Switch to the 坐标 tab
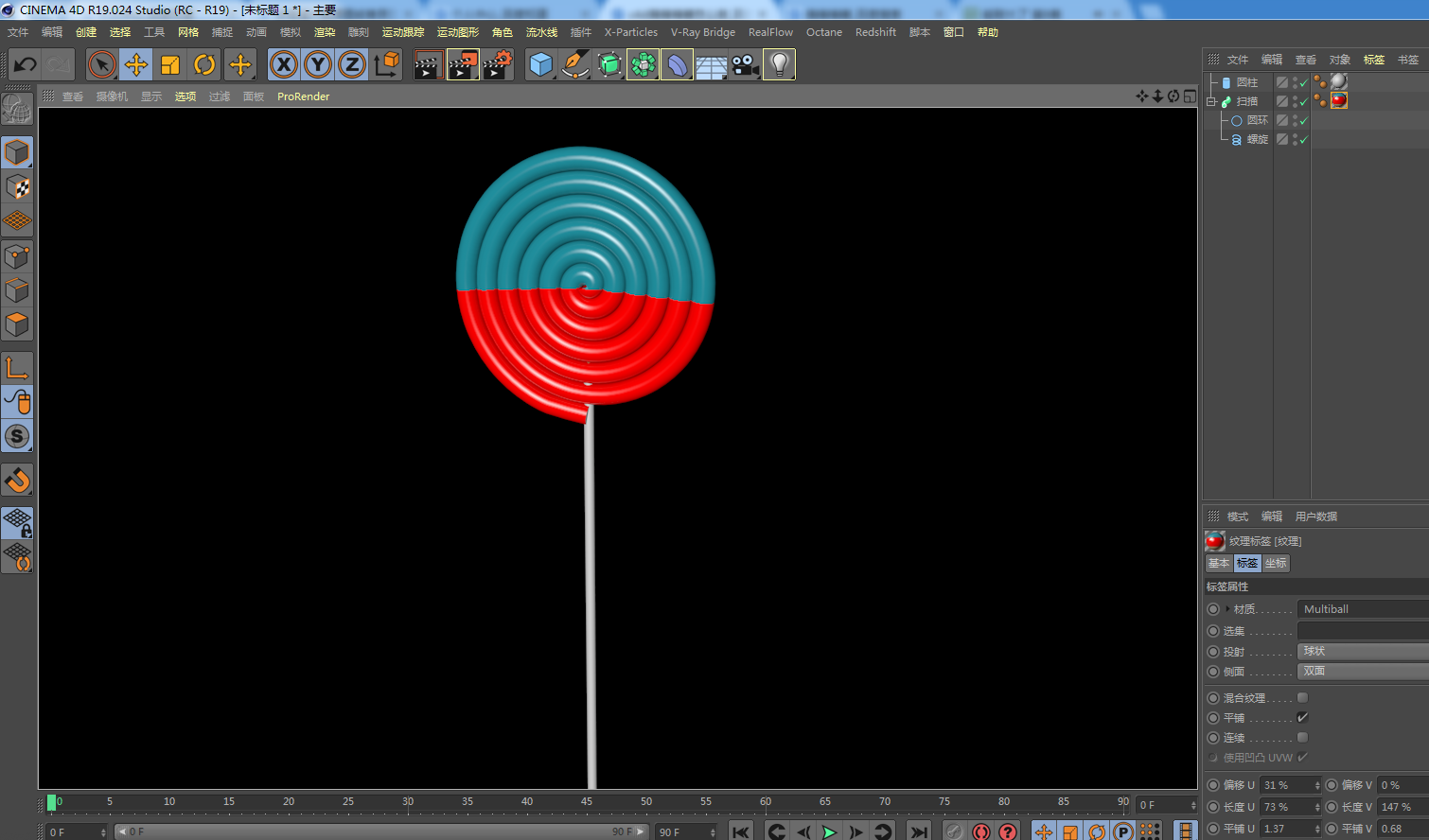1429x840 pixels. 1276,563
